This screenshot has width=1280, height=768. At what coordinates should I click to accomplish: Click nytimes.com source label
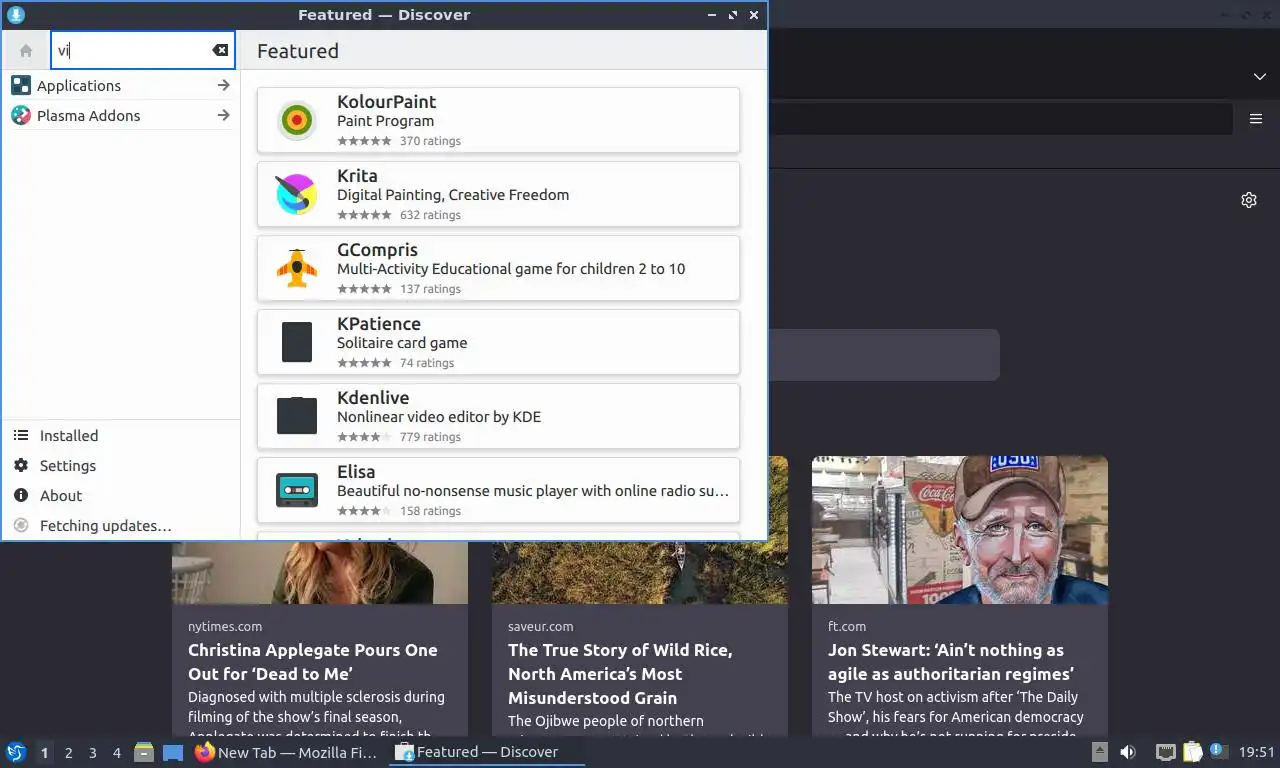[225, 627]
